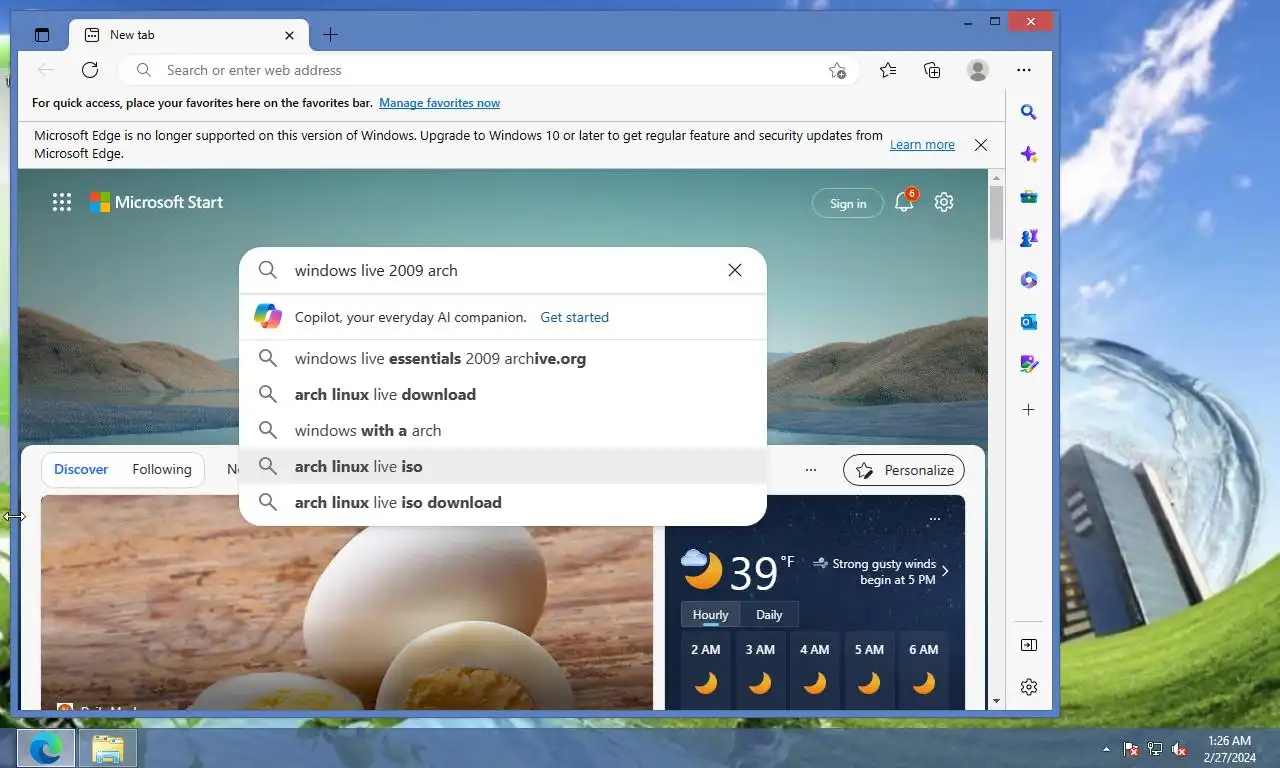
Task: Select suggestion windows live essentials 2009 archive.org
Action: (x=503, y=358)
